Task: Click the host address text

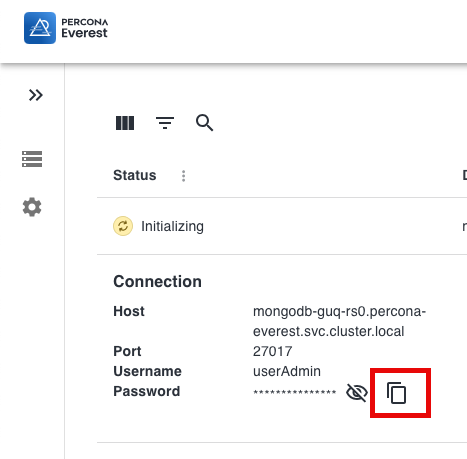Action: [x=339, y=321]
